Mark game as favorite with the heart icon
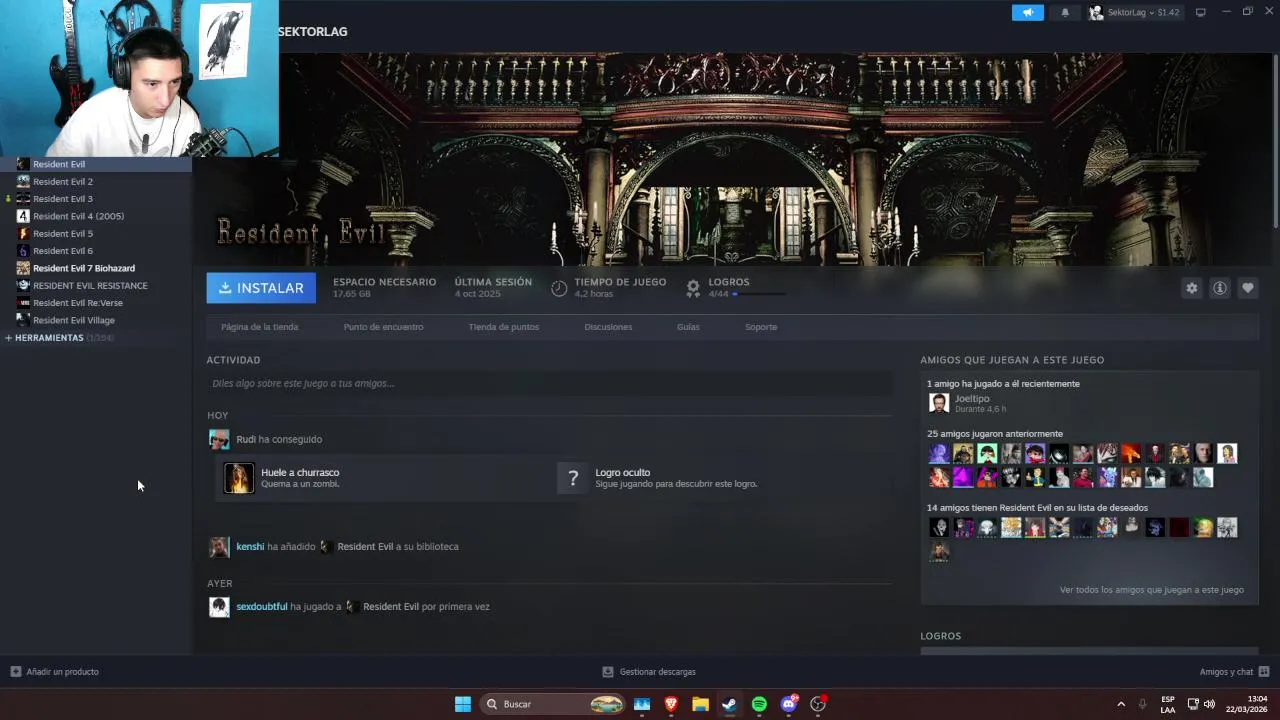This screenshot has width=1280, height=720. tap(1247, 288)
